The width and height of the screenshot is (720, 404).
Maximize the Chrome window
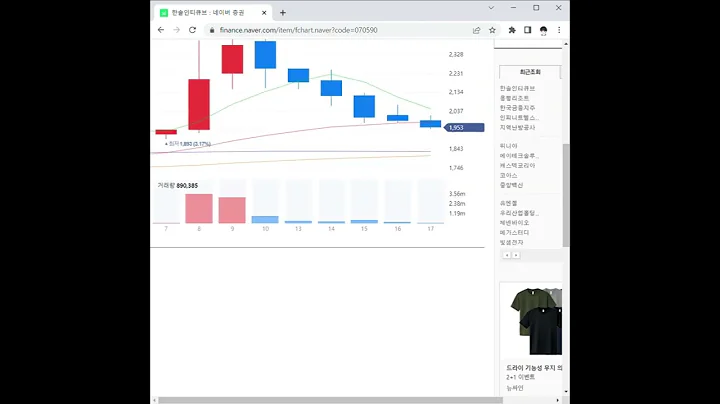click(x=536, y=8)
